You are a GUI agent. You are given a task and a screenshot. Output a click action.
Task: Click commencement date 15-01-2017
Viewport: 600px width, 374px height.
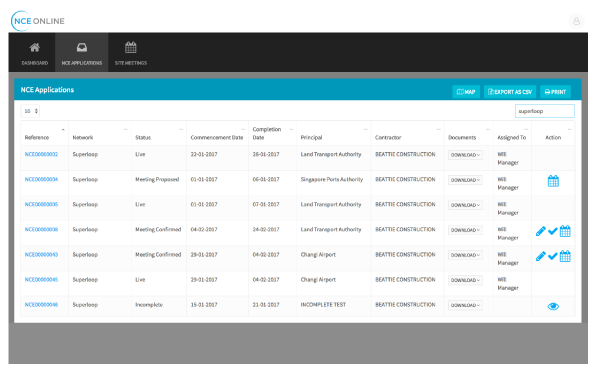point(204,305)
